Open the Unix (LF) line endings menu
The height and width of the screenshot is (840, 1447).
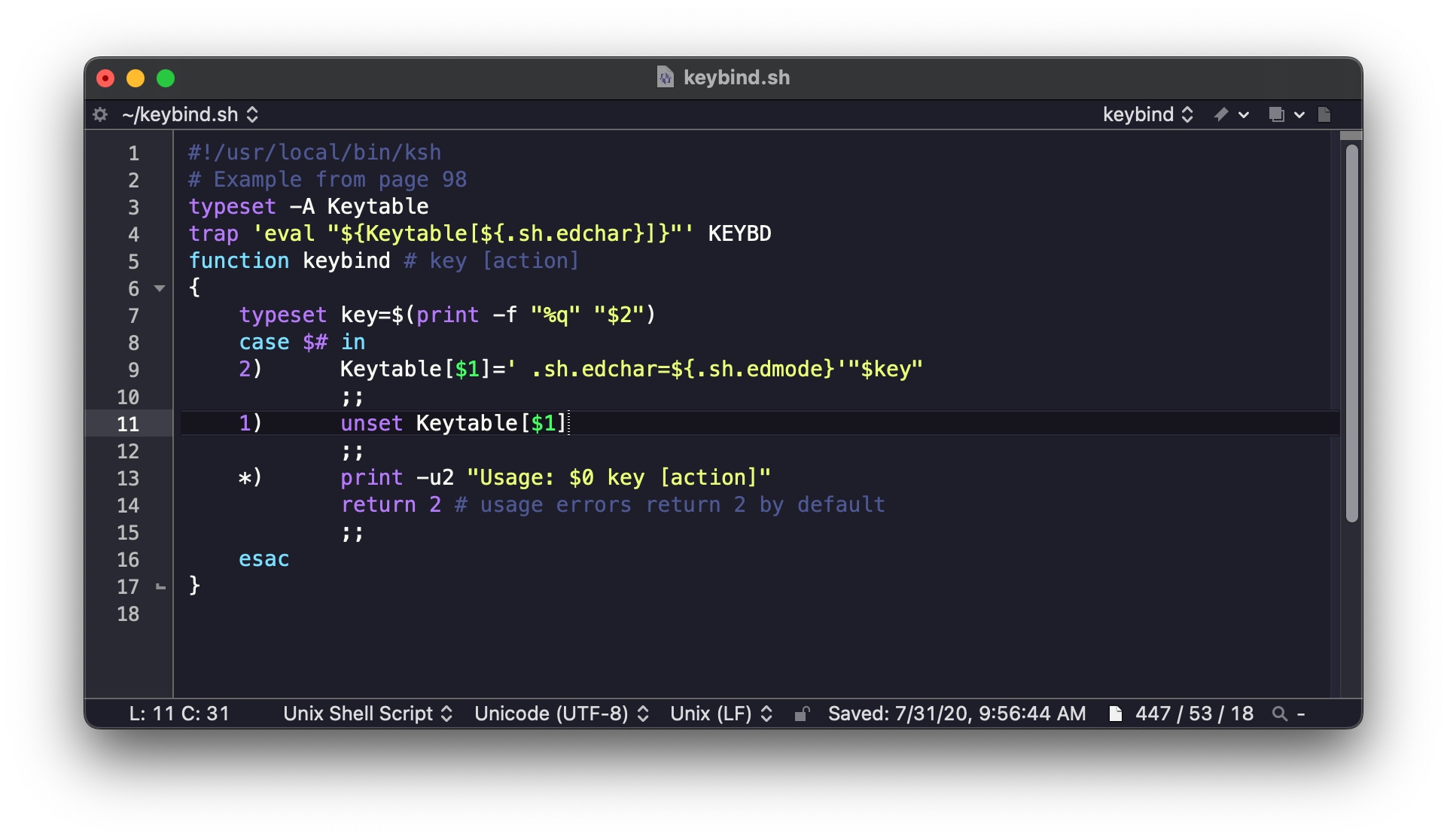pos(720,714)
